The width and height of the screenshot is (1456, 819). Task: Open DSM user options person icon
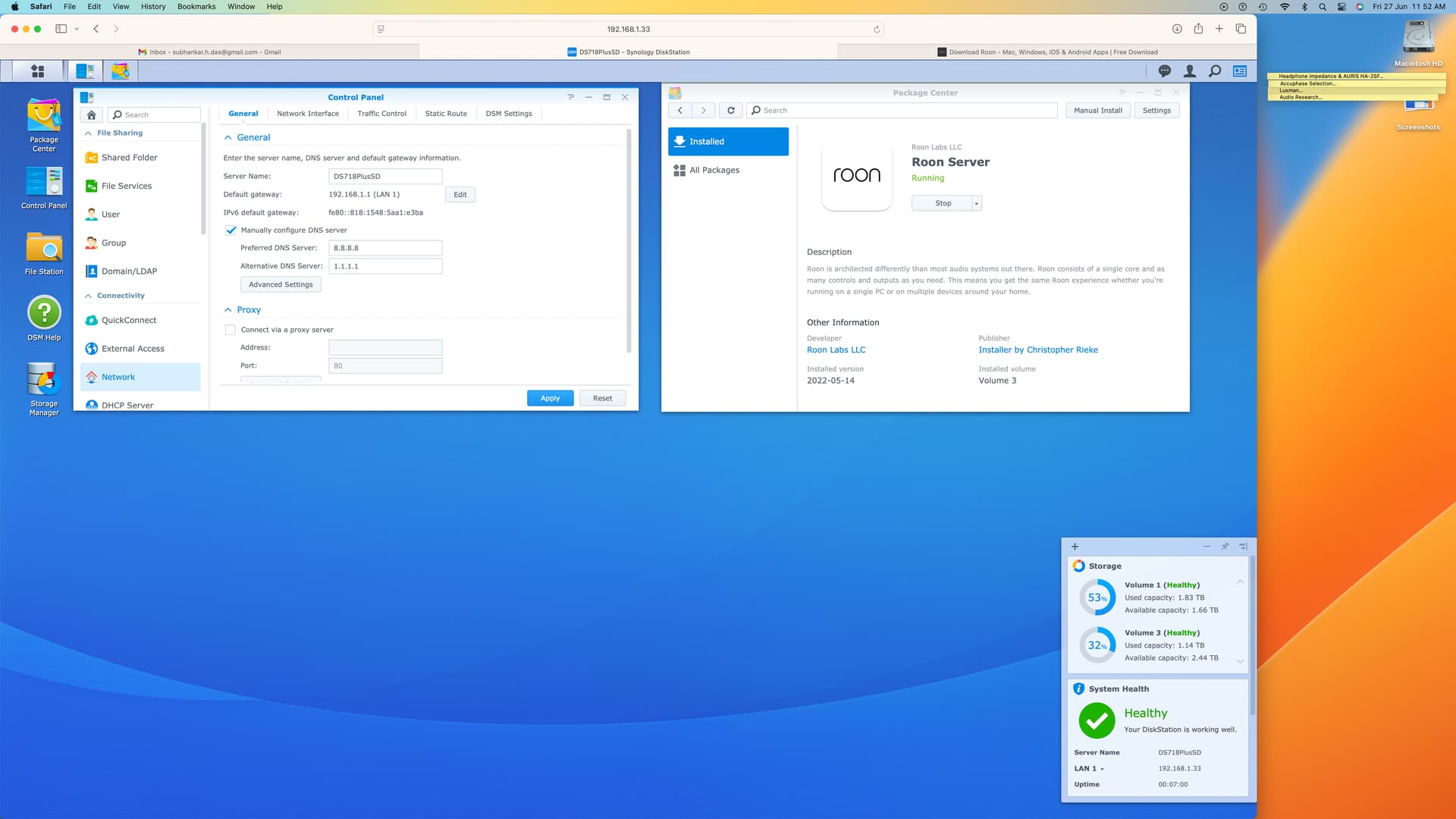(1190, 71)
